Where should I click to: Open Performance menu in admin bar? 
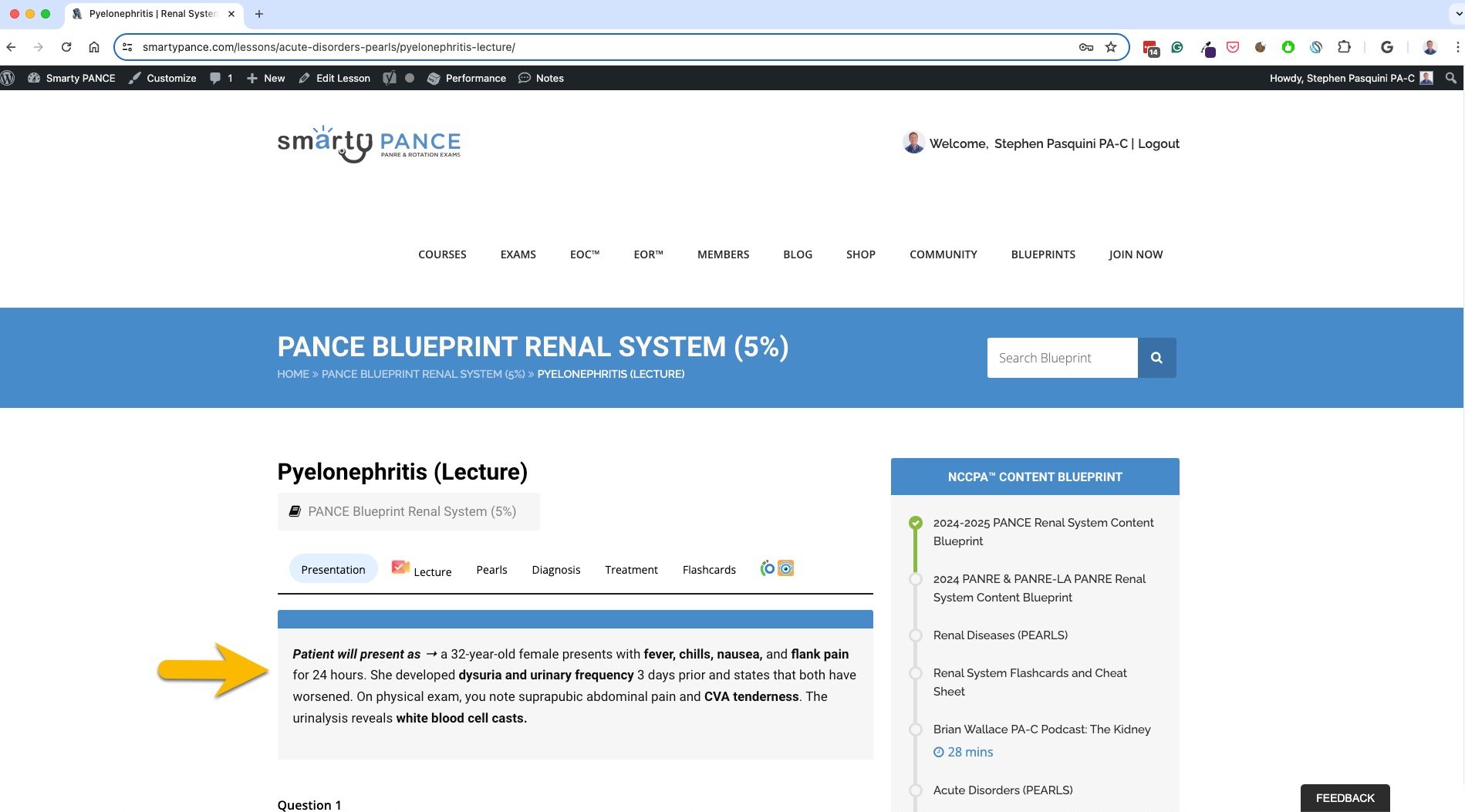tap(467, 78)
